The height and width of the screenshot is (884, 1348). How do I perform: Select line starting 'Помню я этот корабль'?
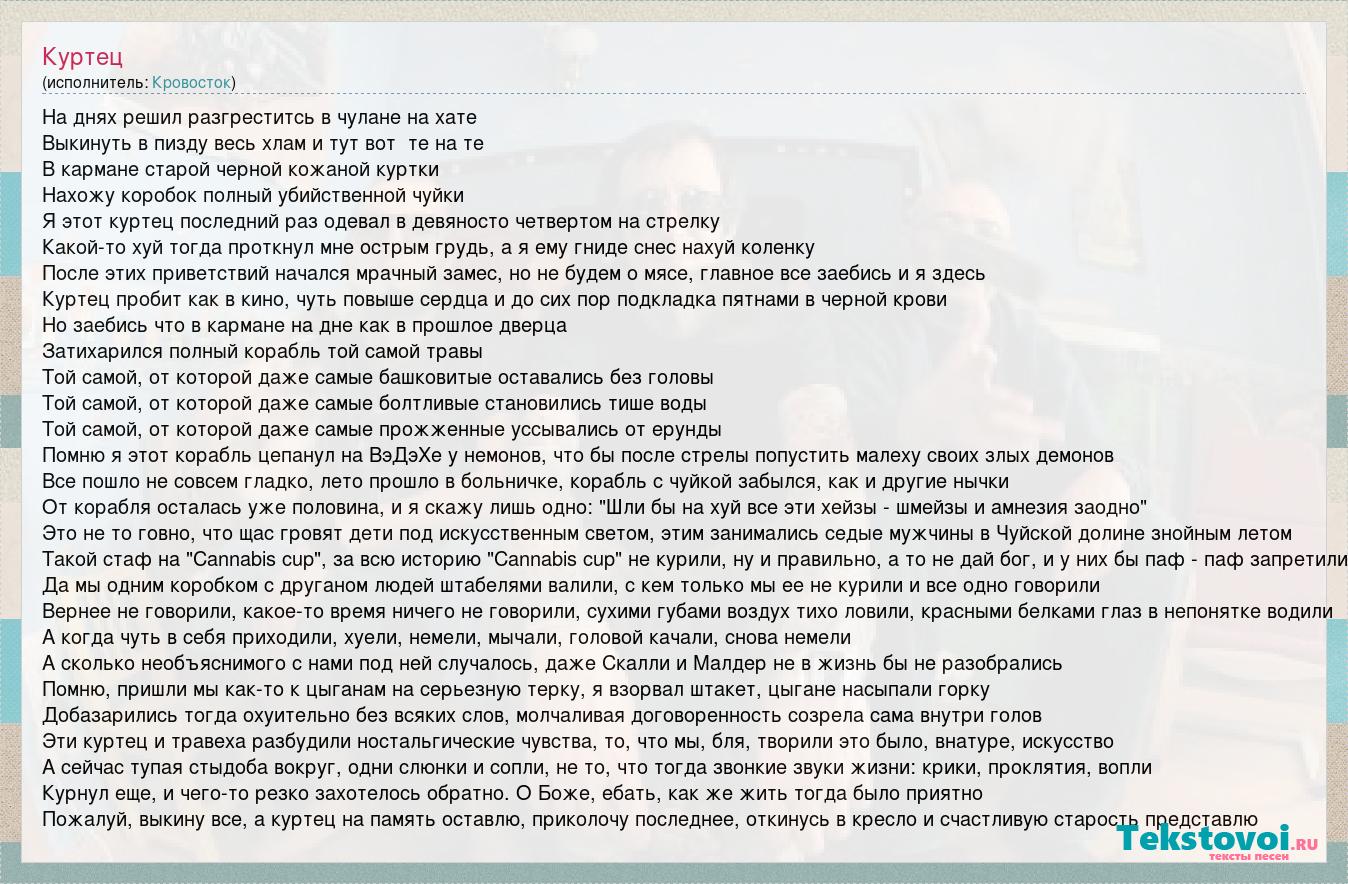(577, 455)
